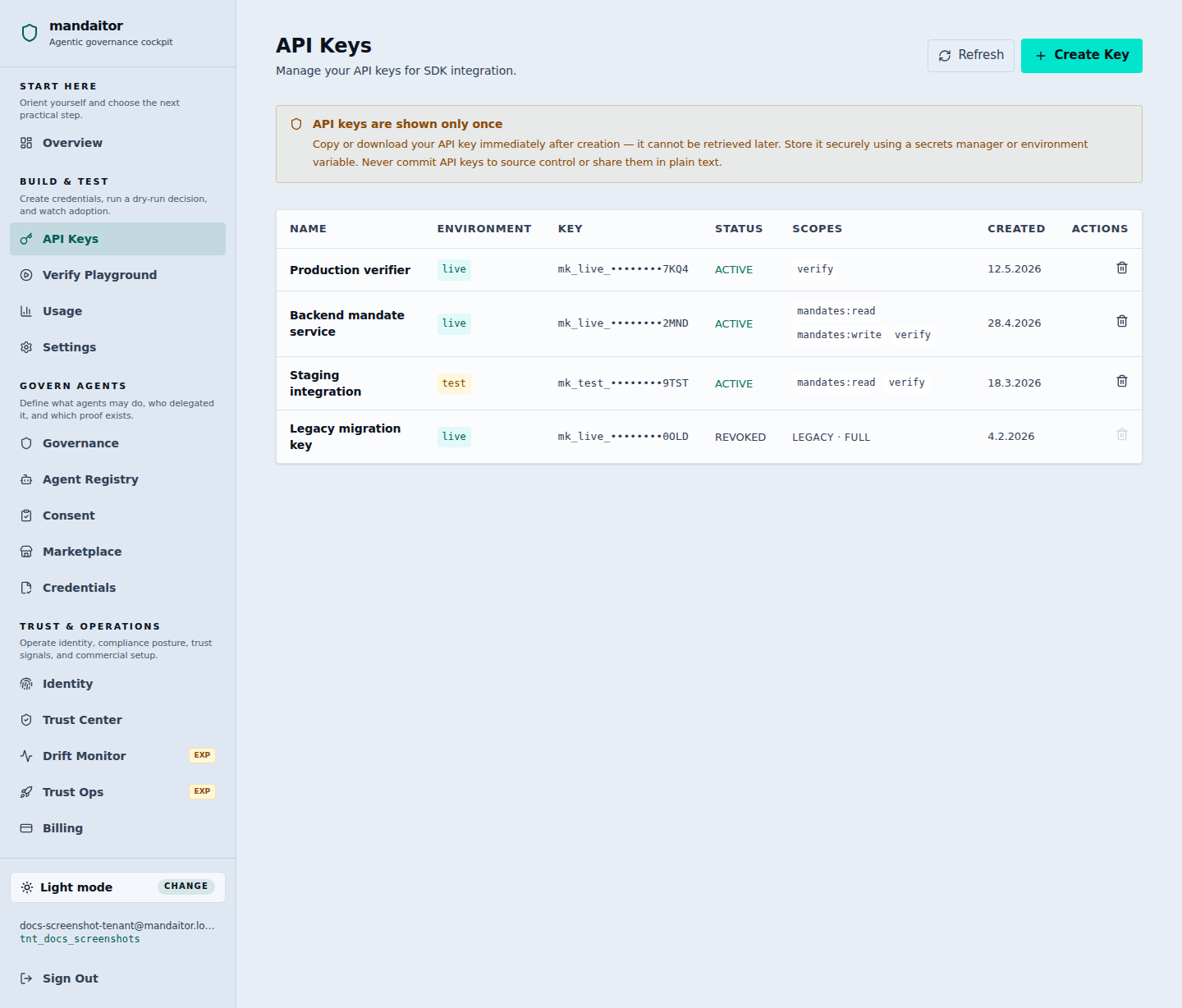Viewport: 1182px width, 1008px height.
Task: Change the Light mode theme
Action: pyautogui.click(x=186, y=887)
